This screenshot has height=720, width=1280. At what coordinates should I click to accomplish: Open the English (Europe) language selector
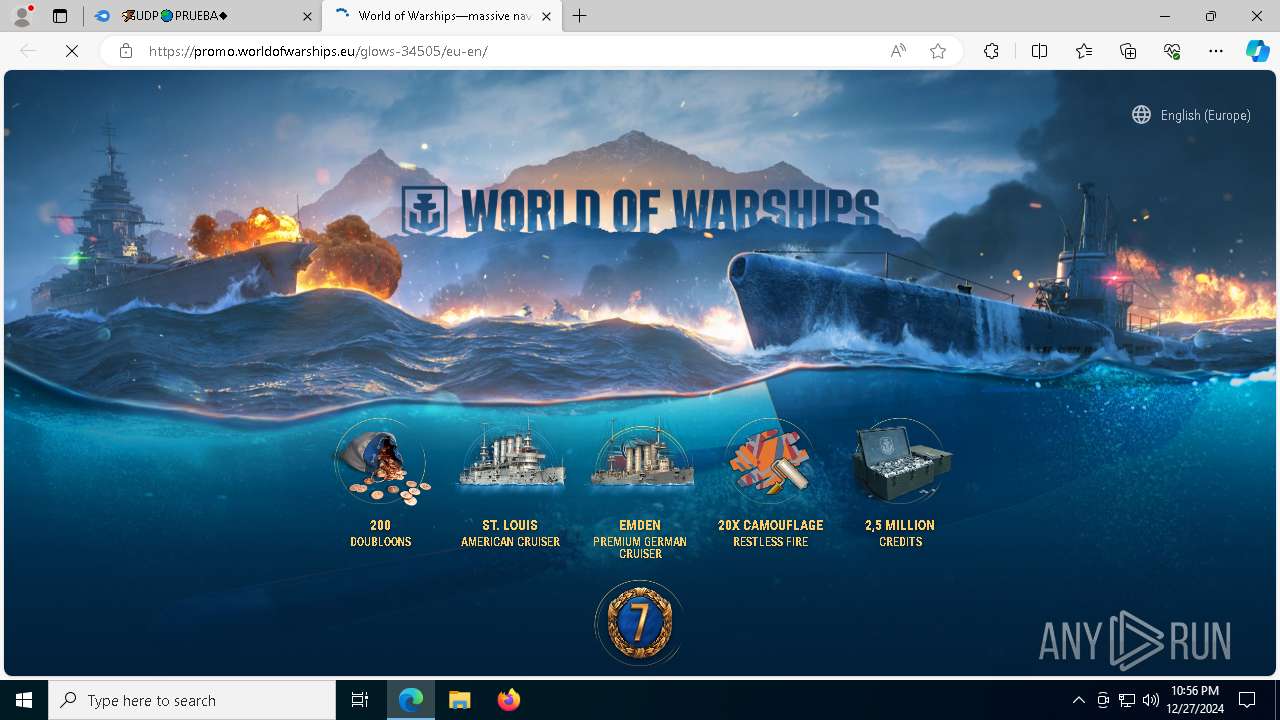1191,115
